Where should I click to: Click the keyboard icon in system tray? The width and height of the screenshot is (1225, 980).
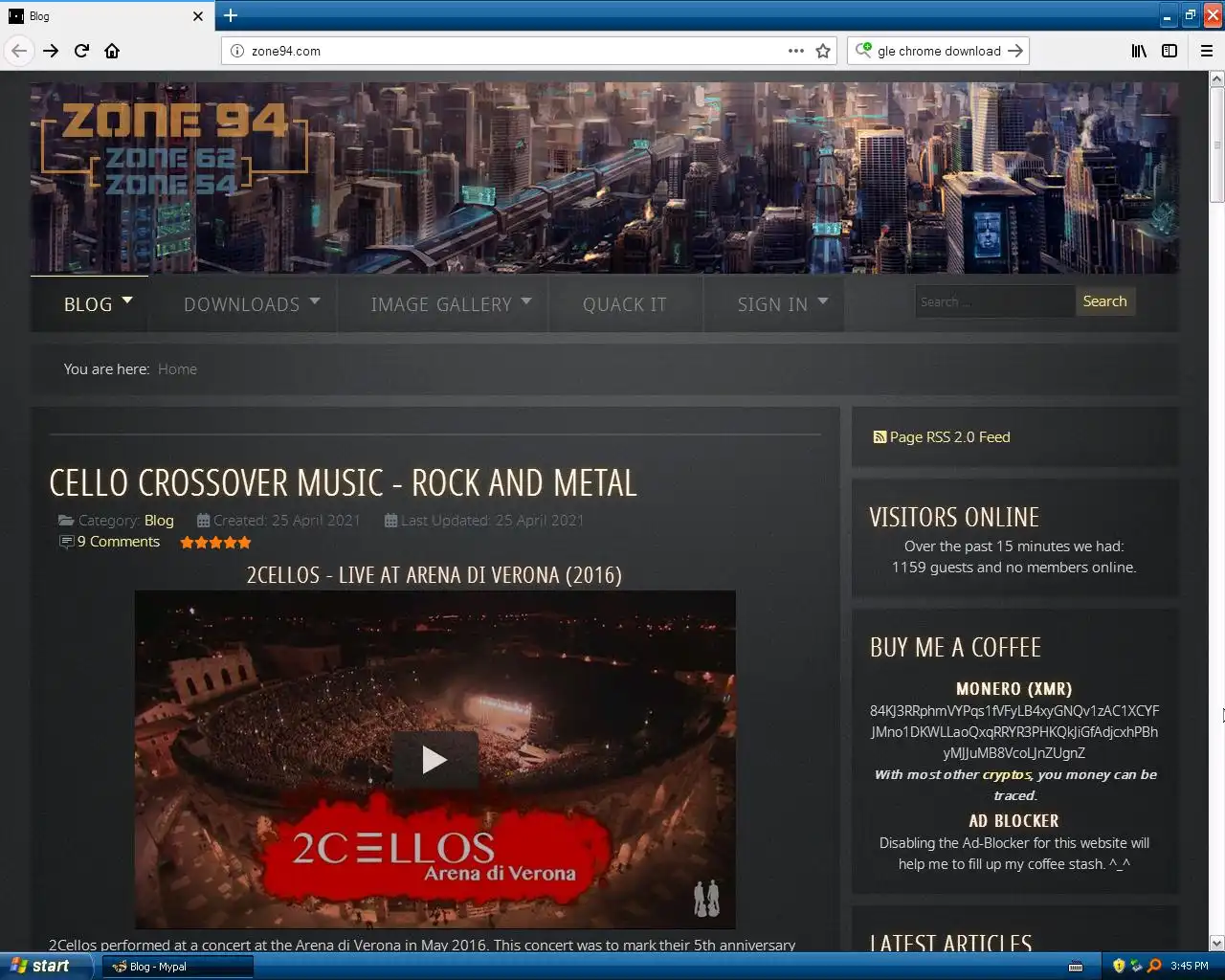pyautogui.click(x=1076, y=966)
